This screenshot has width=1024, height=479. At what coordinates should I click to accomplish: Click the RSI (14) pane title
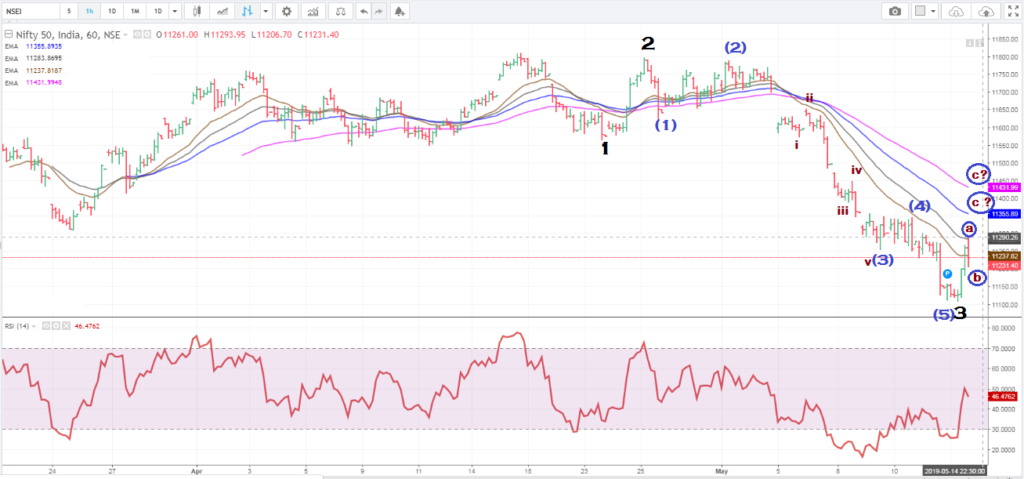[x=16, y=325]
